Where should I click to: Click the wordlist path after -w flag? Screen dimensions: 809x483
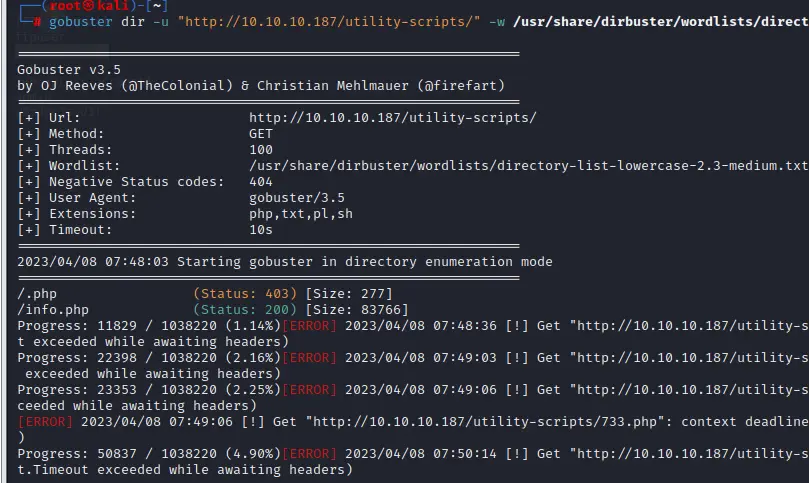click(x=660, y=22)
